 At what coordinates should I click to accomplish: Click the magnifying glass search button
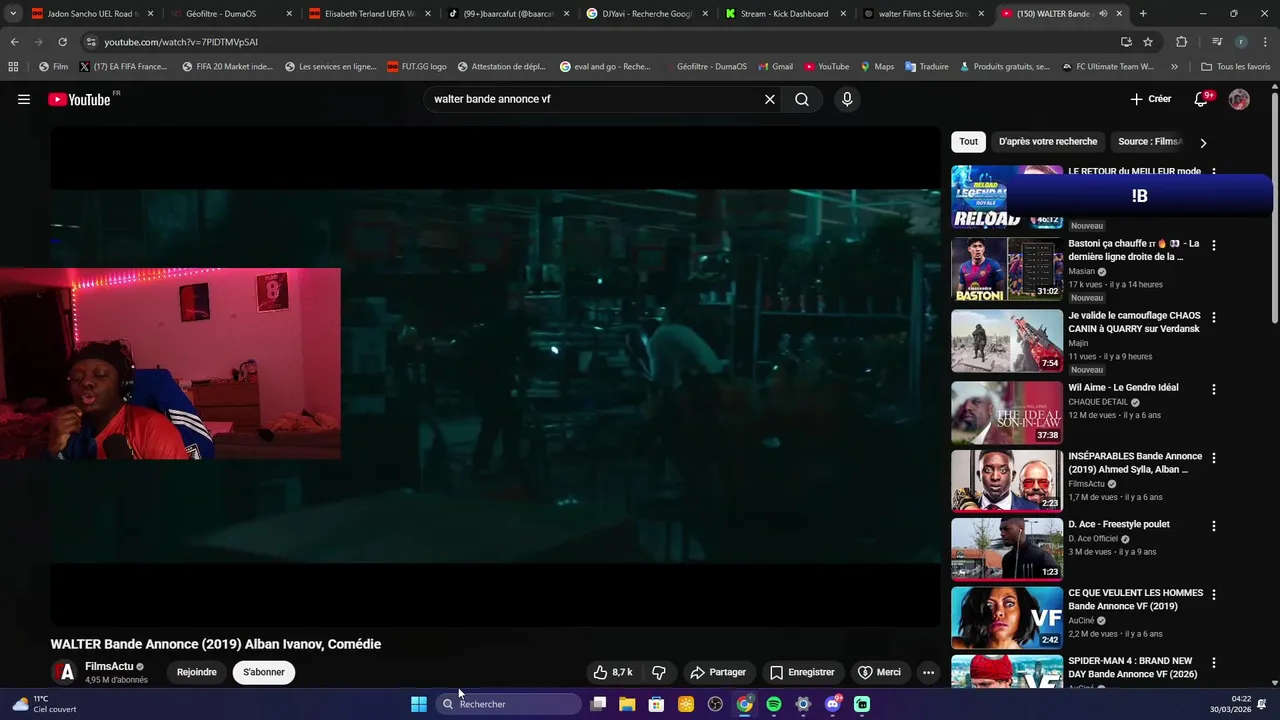802,99
